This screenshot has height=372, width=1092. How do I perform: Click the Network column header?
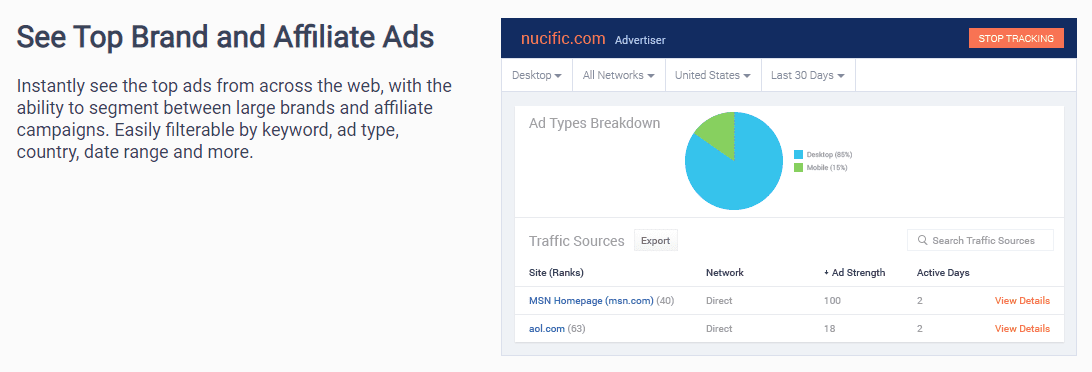(x=725, y=272)
